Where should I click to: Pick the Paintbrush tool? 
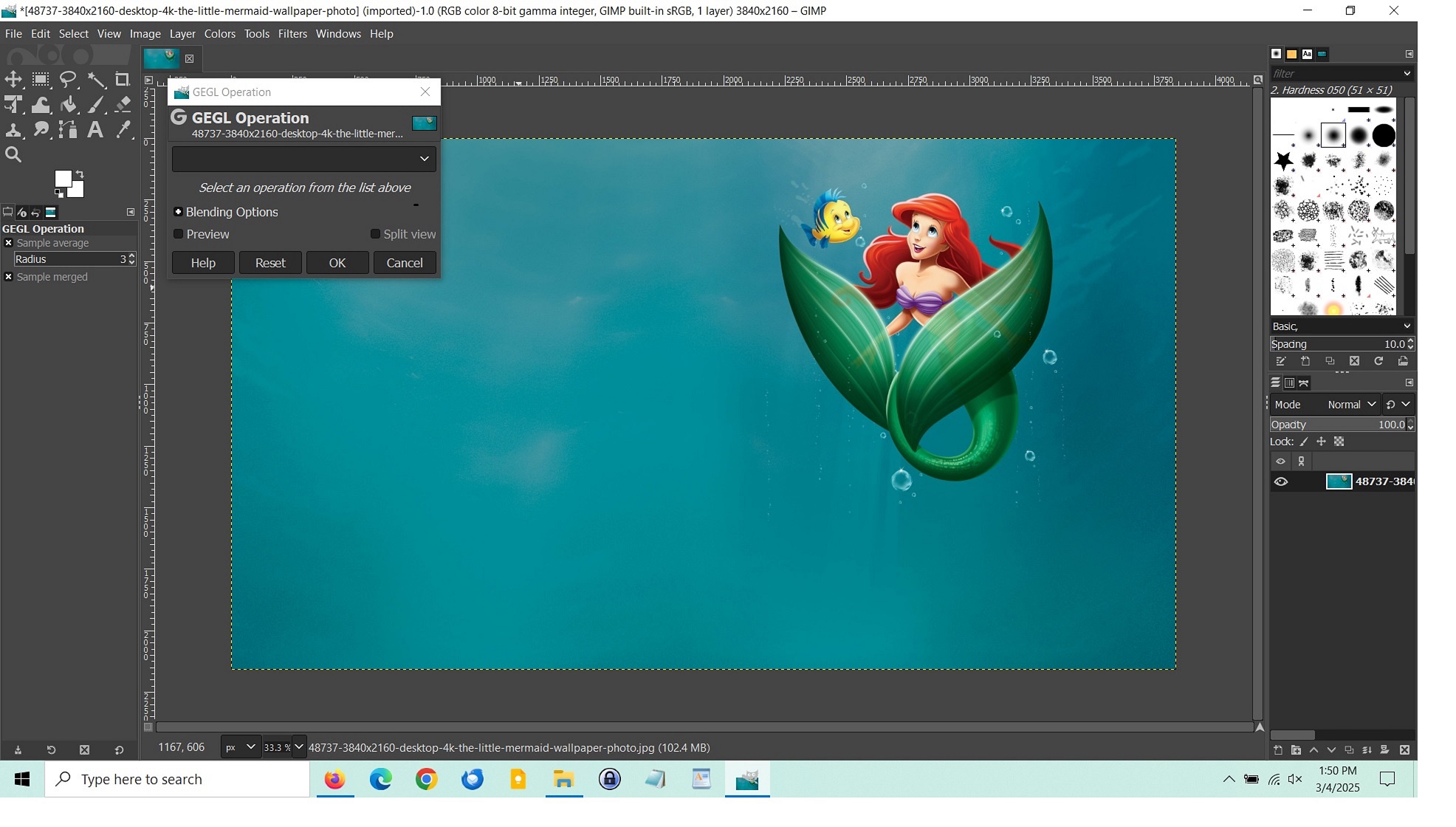pyautogui.click(x=96, y=105)
